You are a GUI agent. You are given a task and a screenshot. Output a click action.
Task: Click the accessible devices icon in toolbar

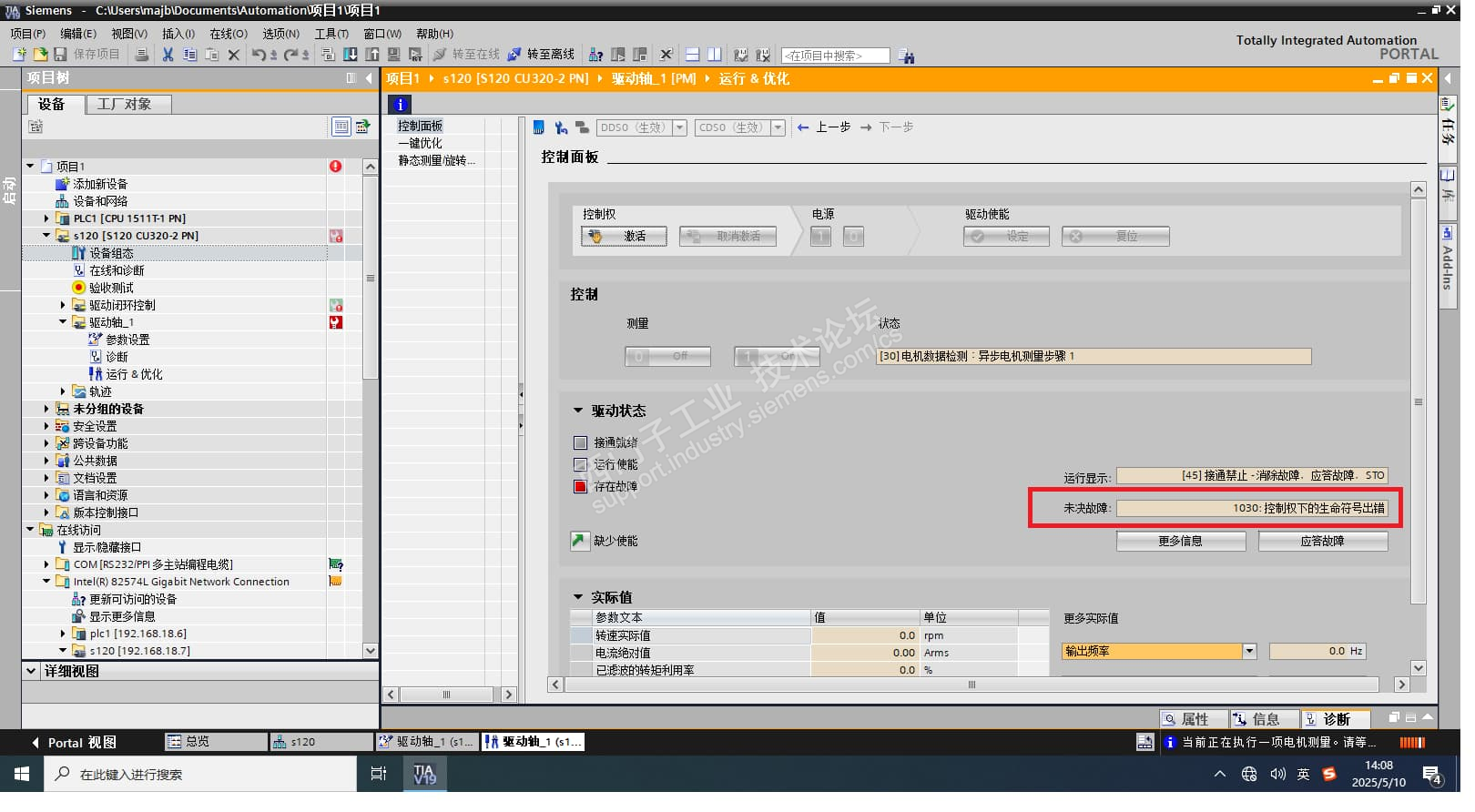(595, 55)
